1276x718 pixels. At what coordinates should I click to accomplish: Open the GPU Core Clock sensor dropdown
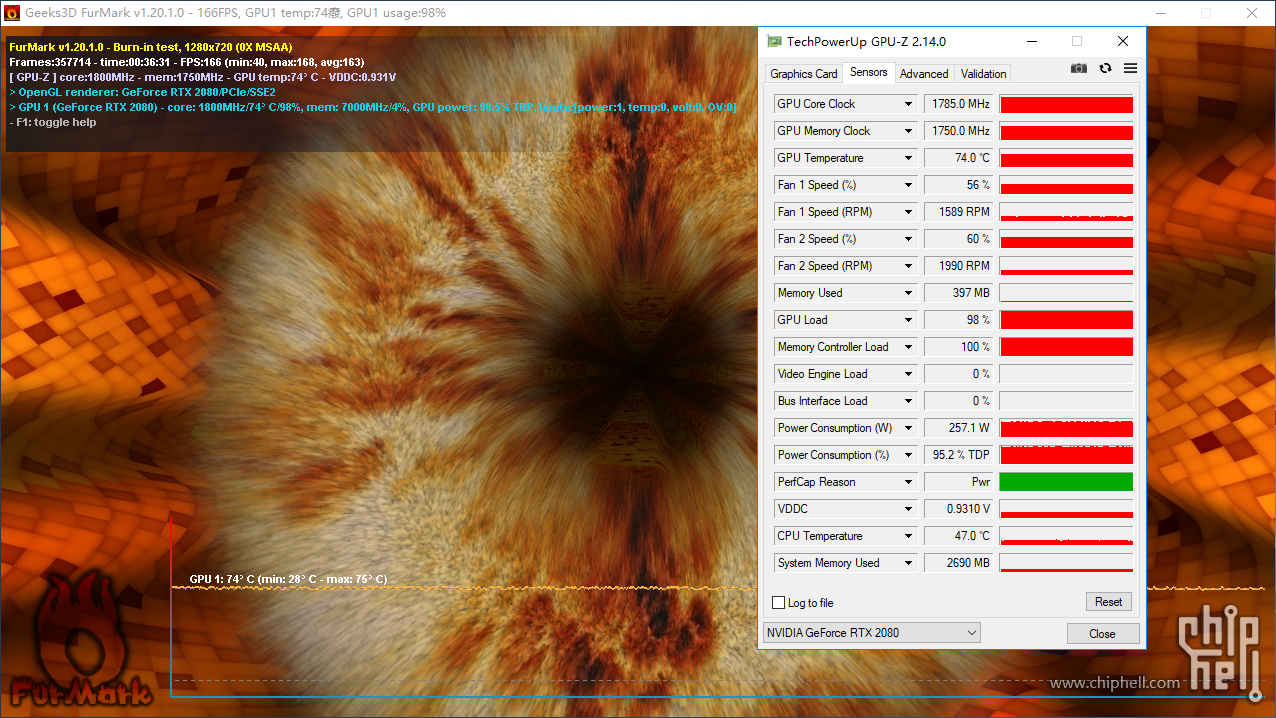click(x=908, y=104)
